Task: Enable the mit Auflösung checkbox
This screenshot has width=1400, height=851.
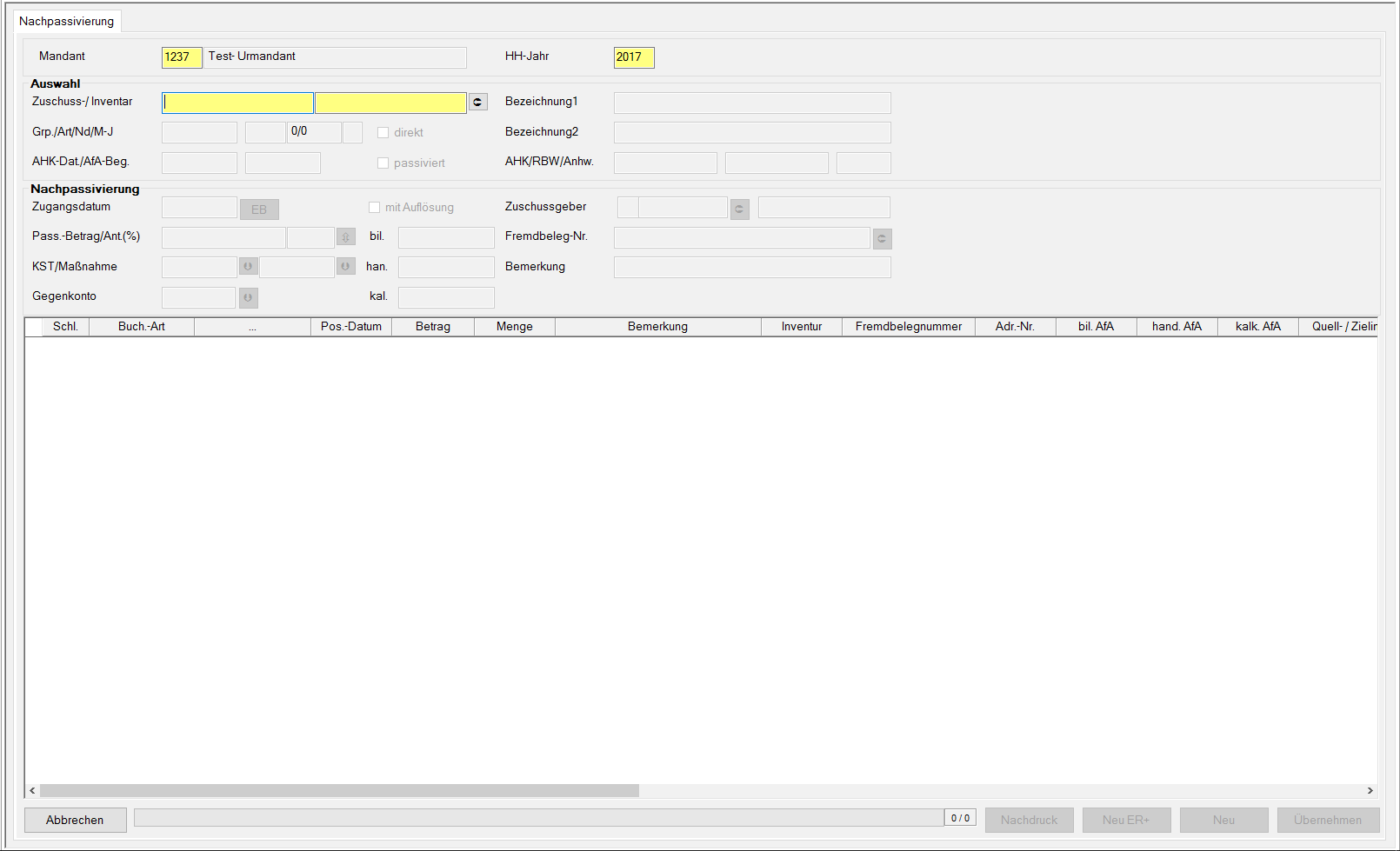Action: pos(374,208)
